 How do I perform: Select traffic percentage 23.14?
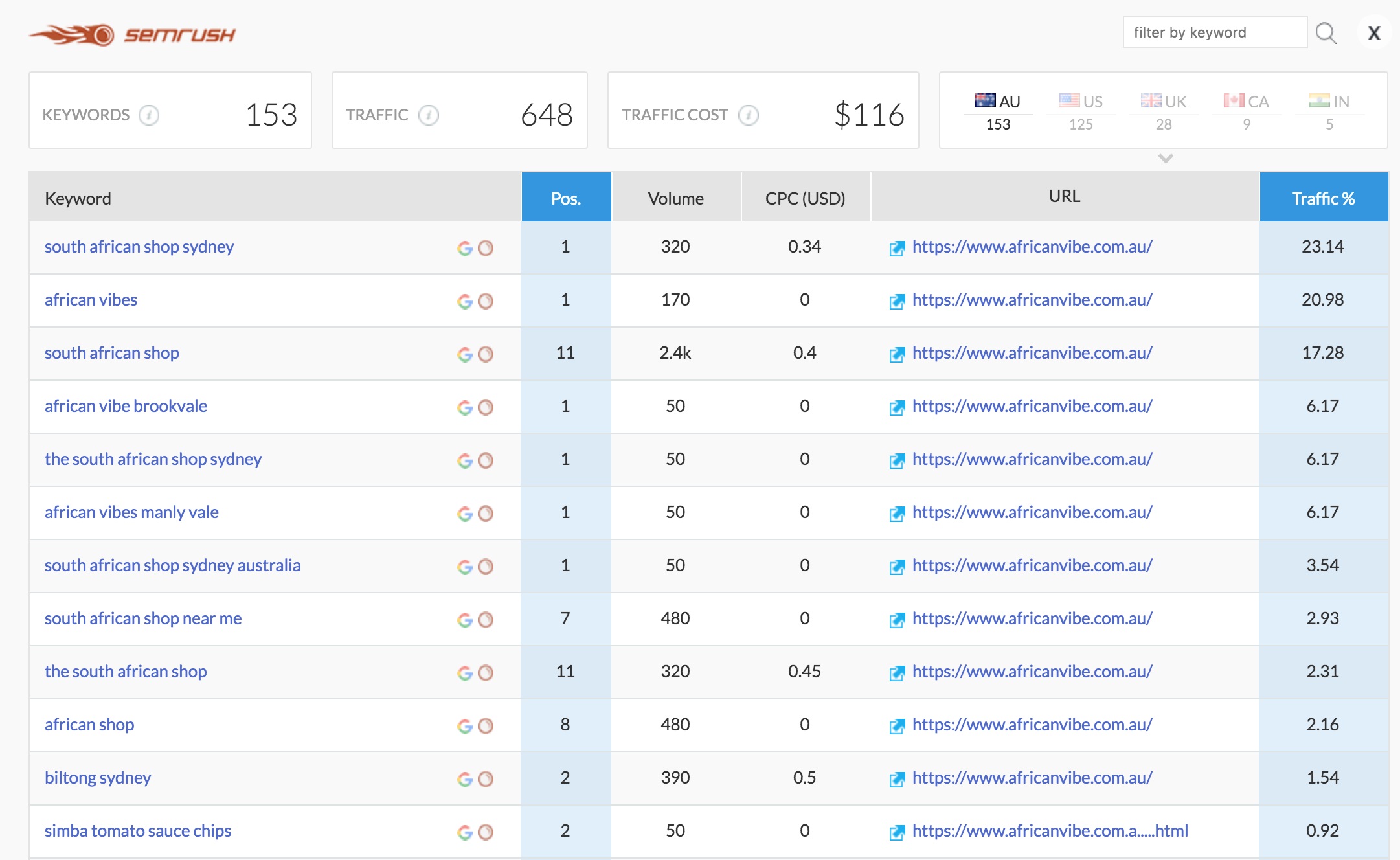click(1323, 247)
